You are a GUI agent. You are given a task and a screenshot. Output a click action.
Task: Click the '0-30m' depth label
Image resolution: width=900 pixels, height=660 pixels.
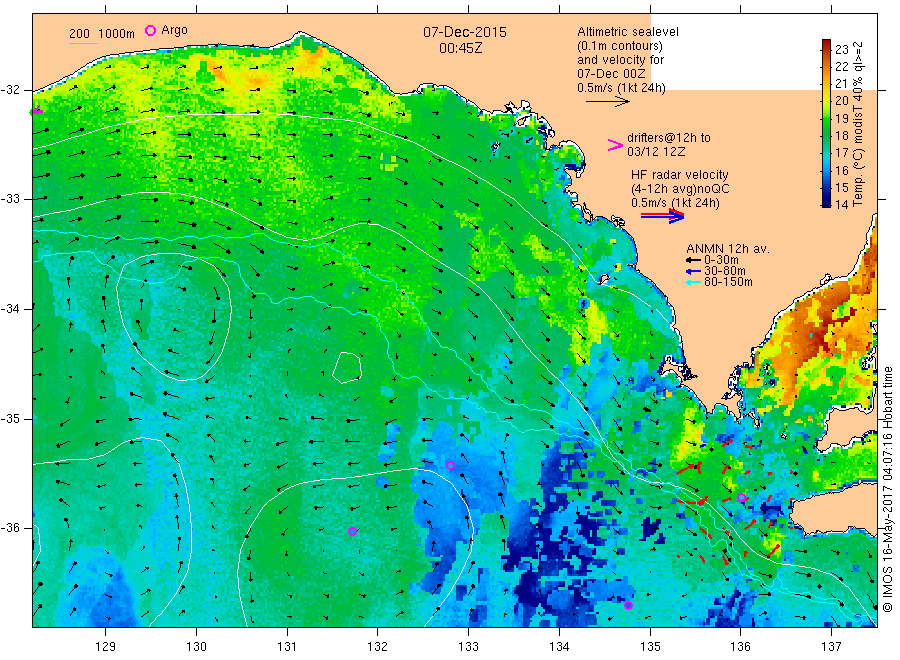pos(721,260)
